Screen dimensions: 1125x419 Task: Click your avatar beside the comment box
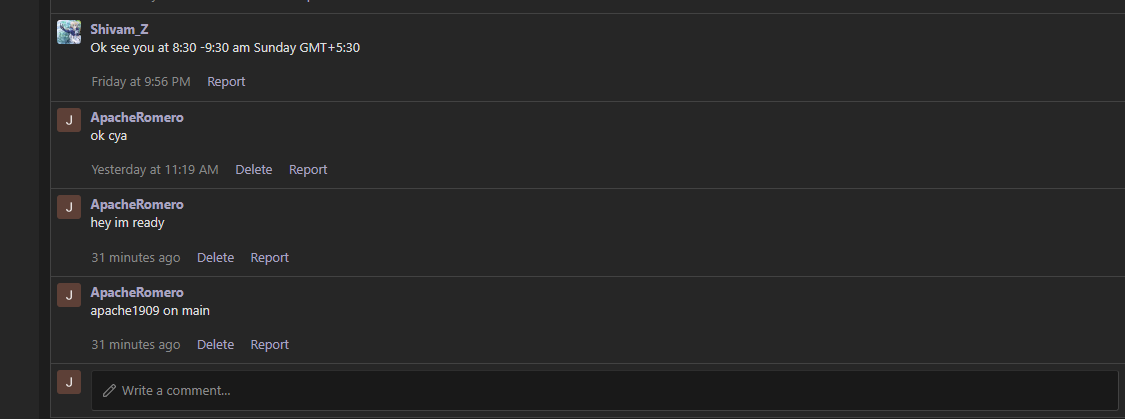point(69,382)
